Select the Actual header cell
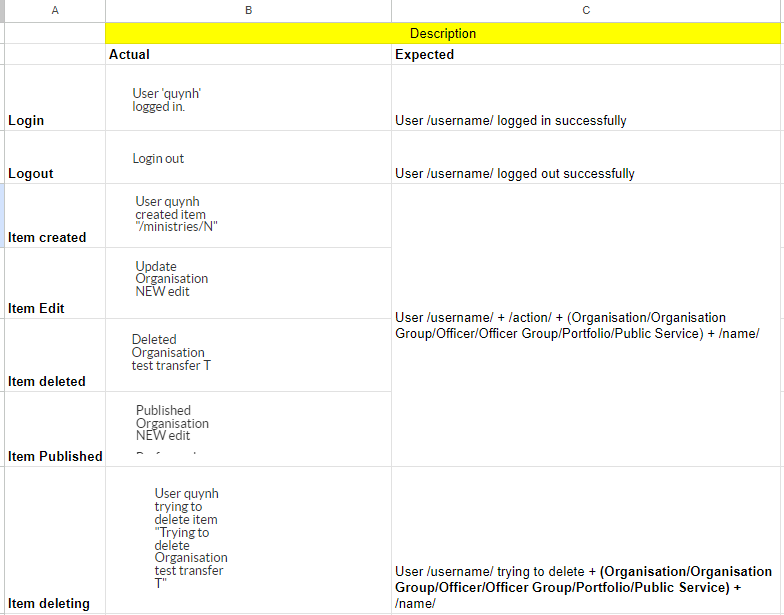784x615 pixels. [x=248, y=55]
